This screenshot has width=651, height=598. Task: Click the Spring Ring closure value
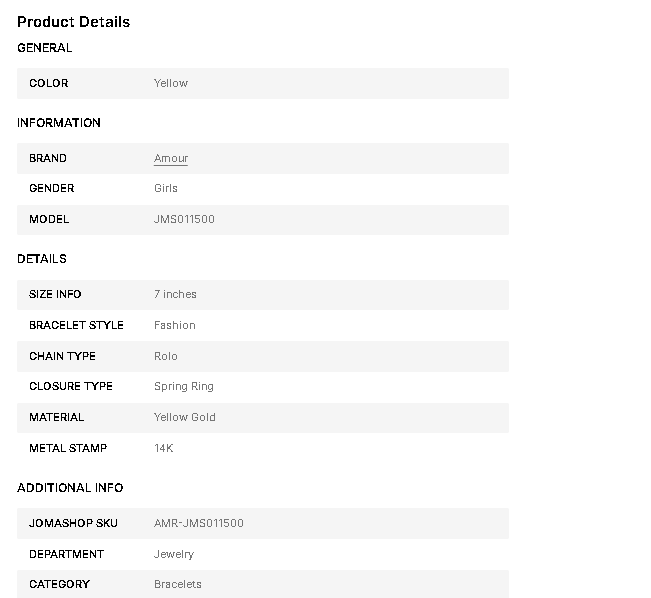pyautogui.click(x=184, y=386)
